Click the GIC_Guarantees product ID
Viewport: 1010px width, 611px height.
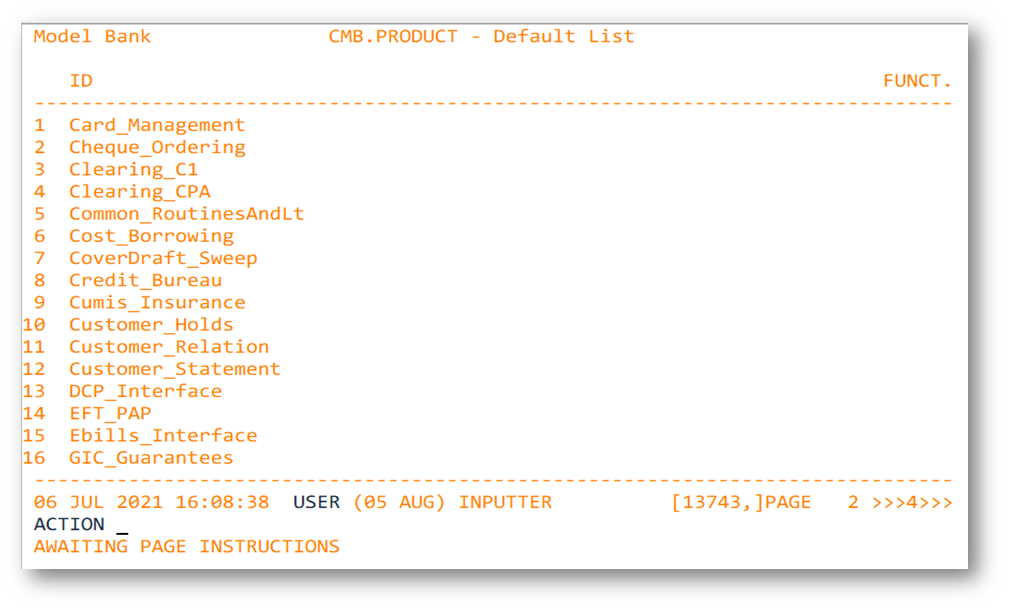(x=151, y=457)
